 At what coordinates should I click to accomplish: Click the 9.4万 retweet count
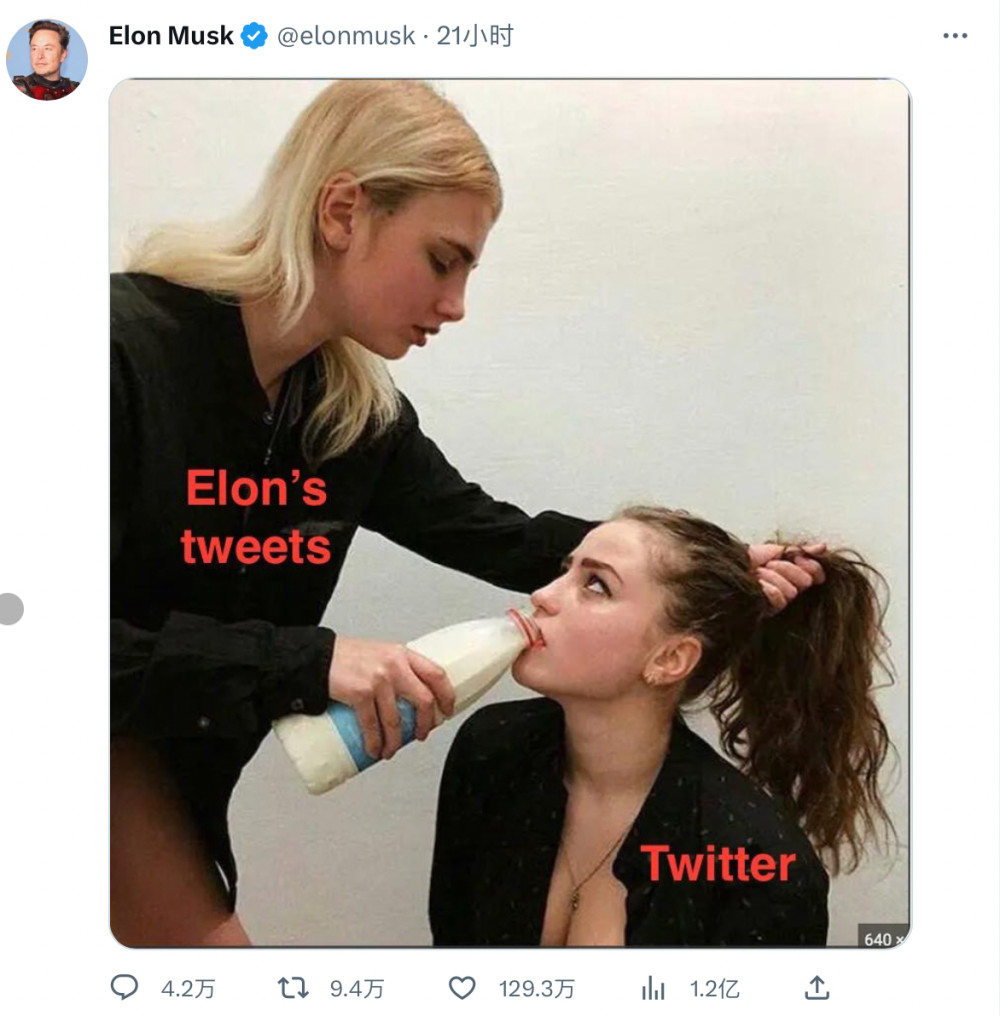[x=356, y=989]
